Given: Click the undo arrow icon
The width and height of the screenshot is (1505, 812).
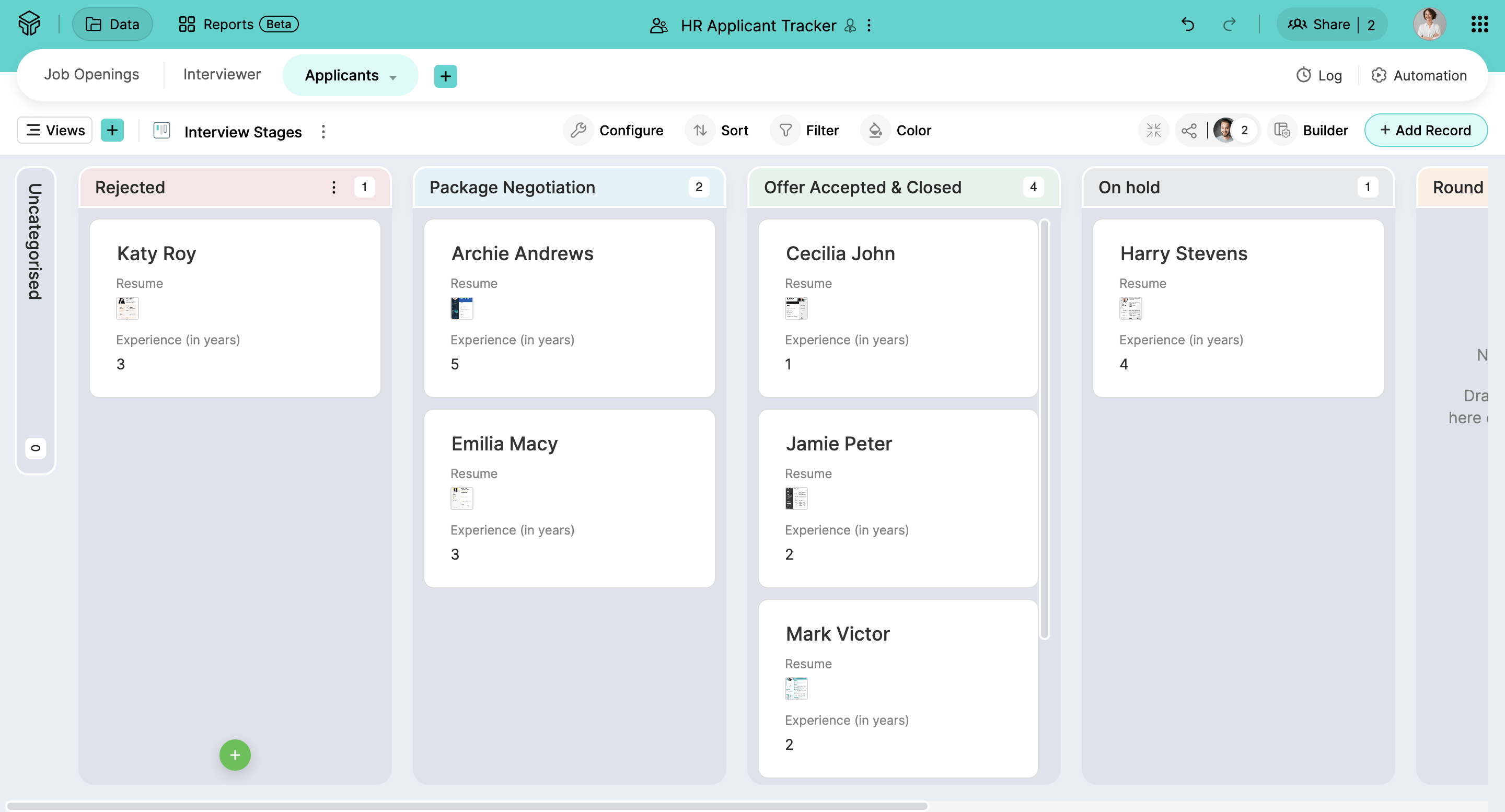Looking at the screenshot, I should click(x=1187, y=25).
